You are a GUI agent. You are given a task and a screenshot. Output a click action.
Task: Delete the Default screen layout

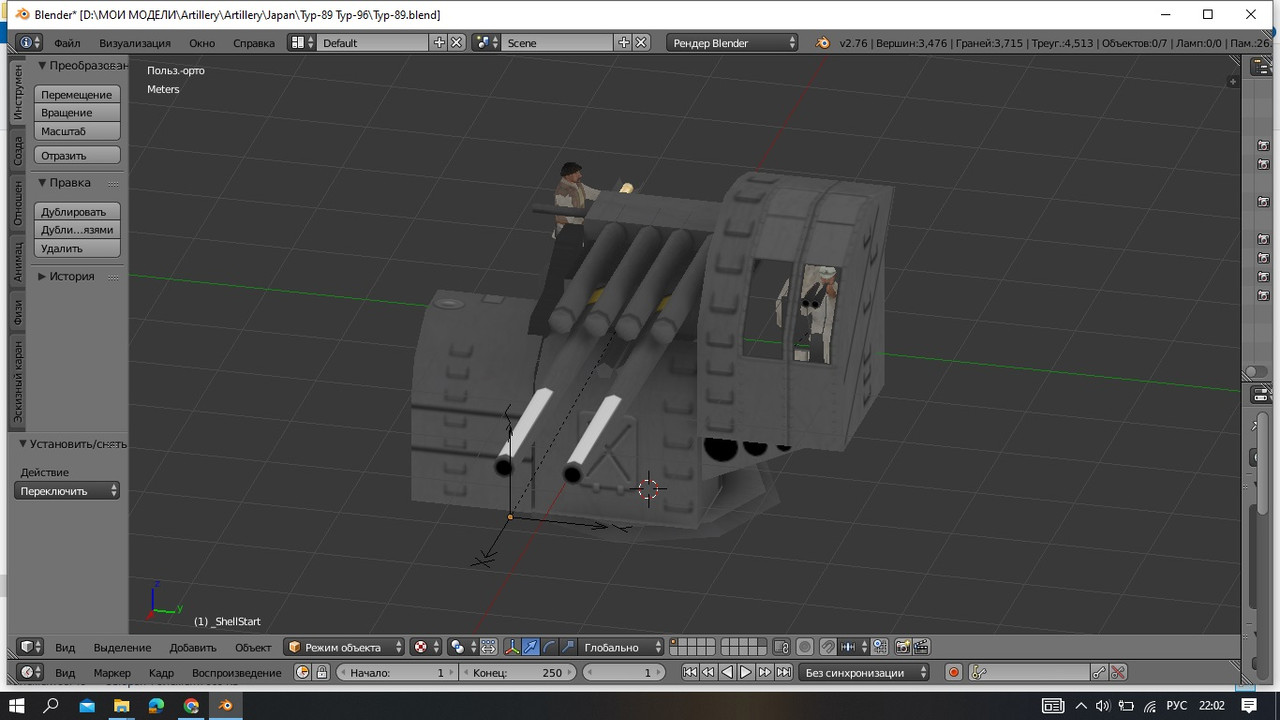coord(456,43)
